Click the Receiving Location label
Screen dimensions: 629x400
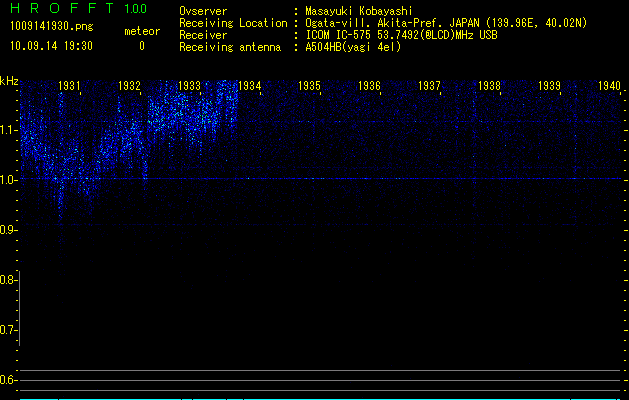pos(233,23)
